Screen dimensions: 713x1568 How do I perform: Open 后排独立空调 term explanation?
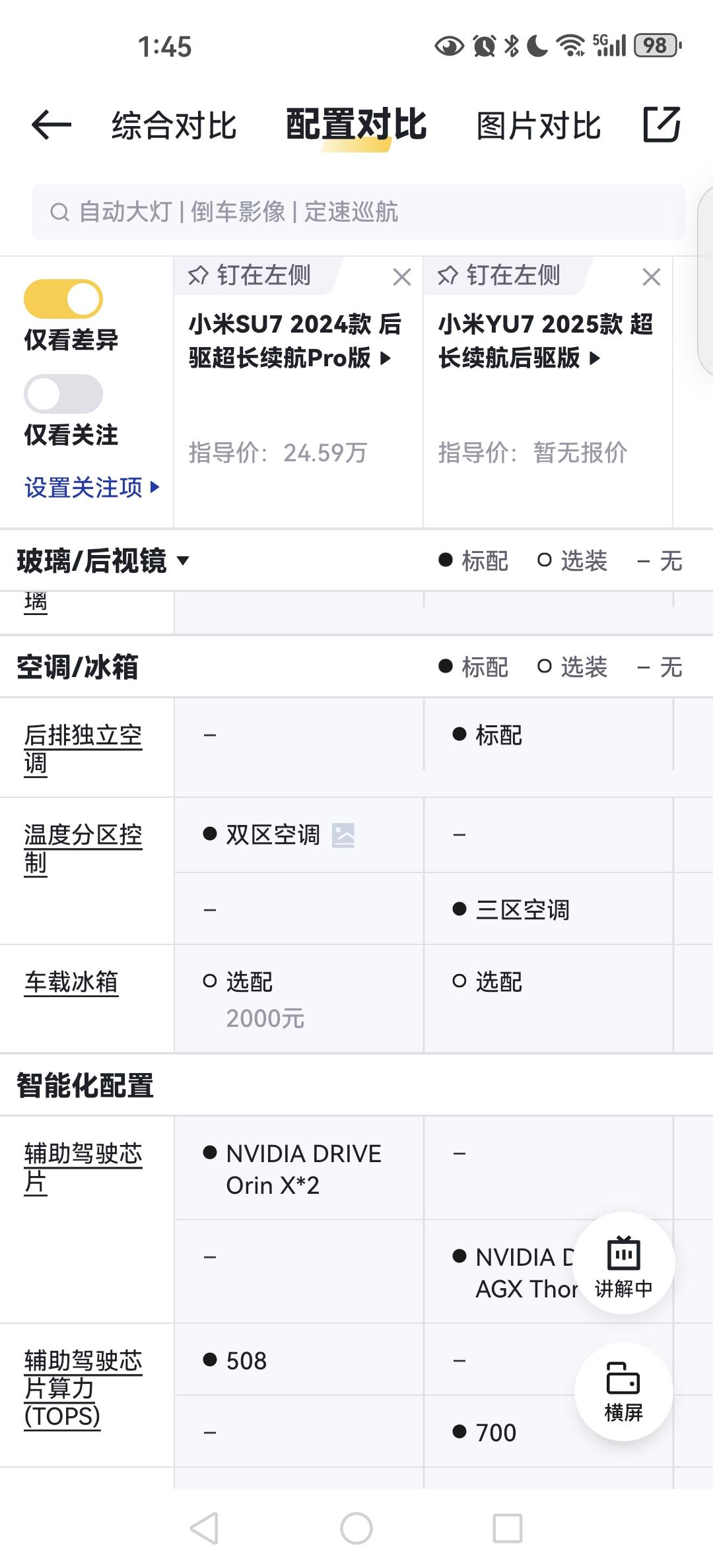[x=83, y=749]
